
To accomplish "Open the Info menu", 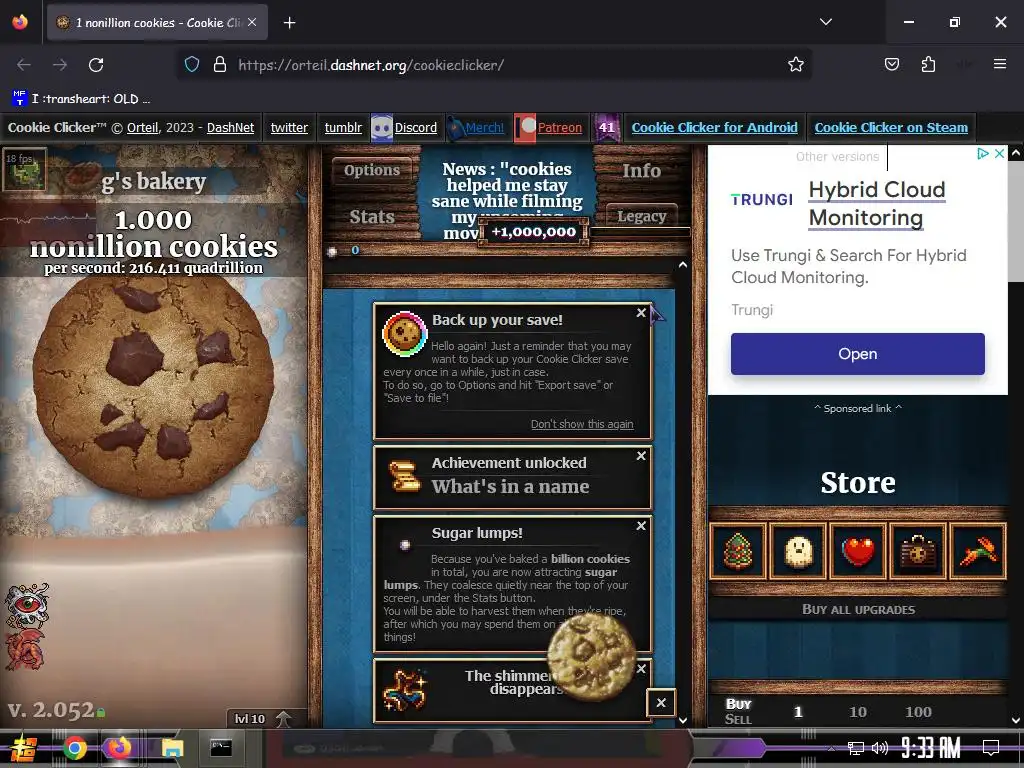I will (x=641, y=170).
